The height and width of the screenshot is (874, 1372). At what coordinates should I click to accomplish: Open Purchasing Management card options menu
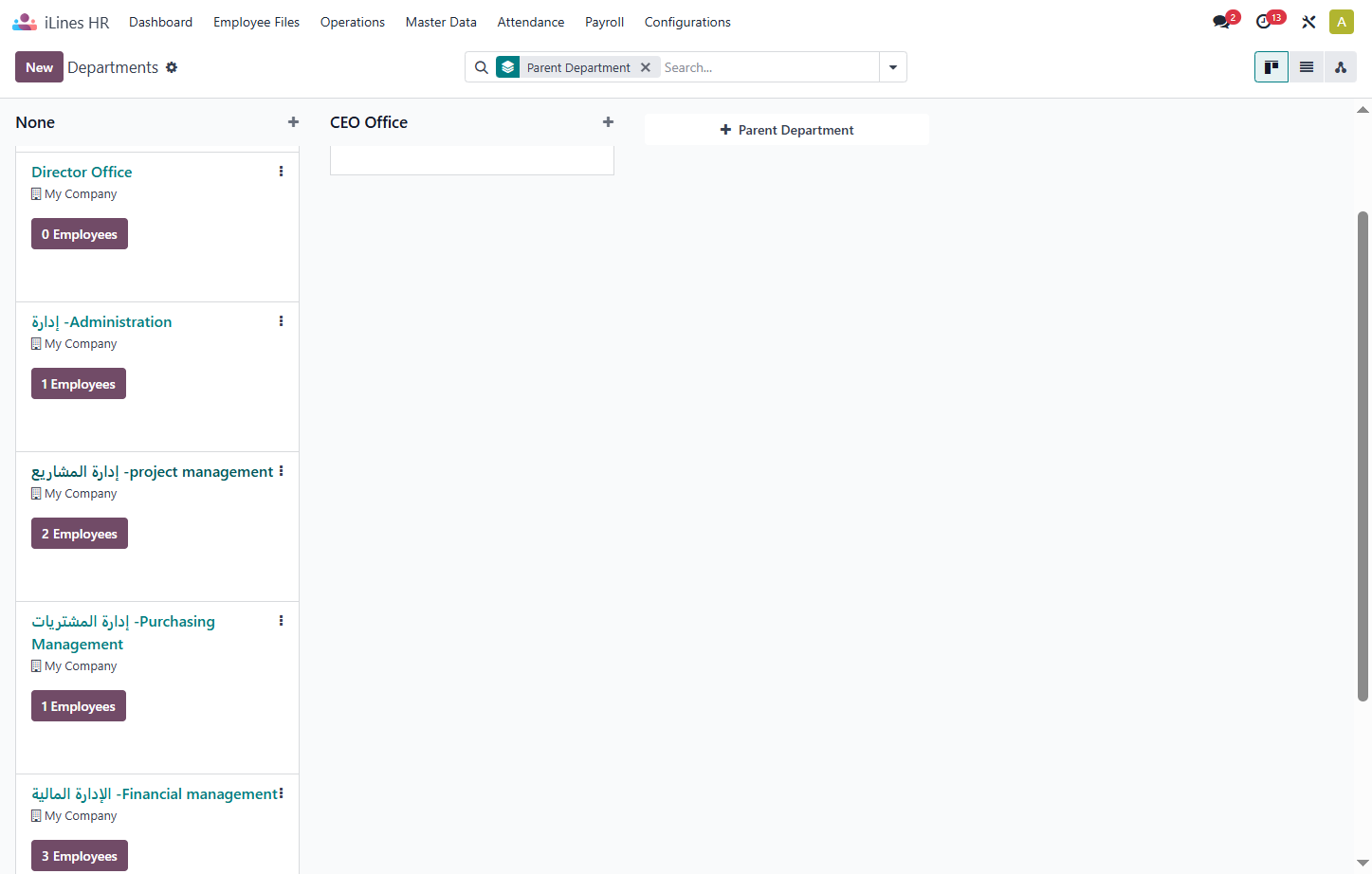(281, 621)
